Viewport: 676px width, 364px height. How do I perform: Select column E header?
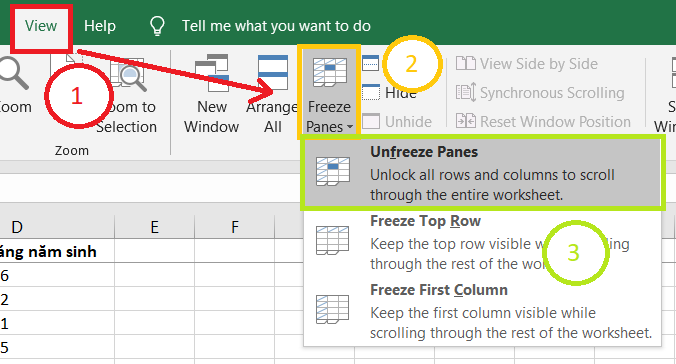click(x=154, y=227)
